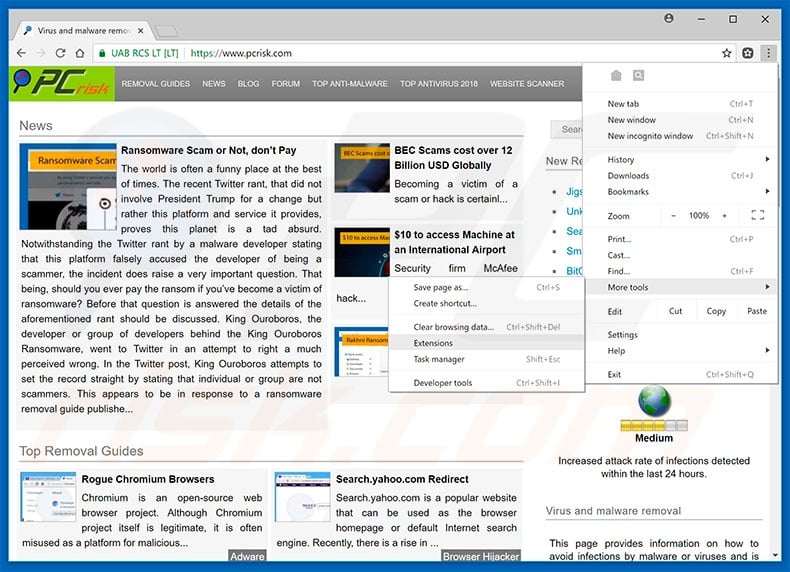The height and width of the screenshot is (572, 790).
Task: Click Cut in the Edit row
Action: (676, 311)
